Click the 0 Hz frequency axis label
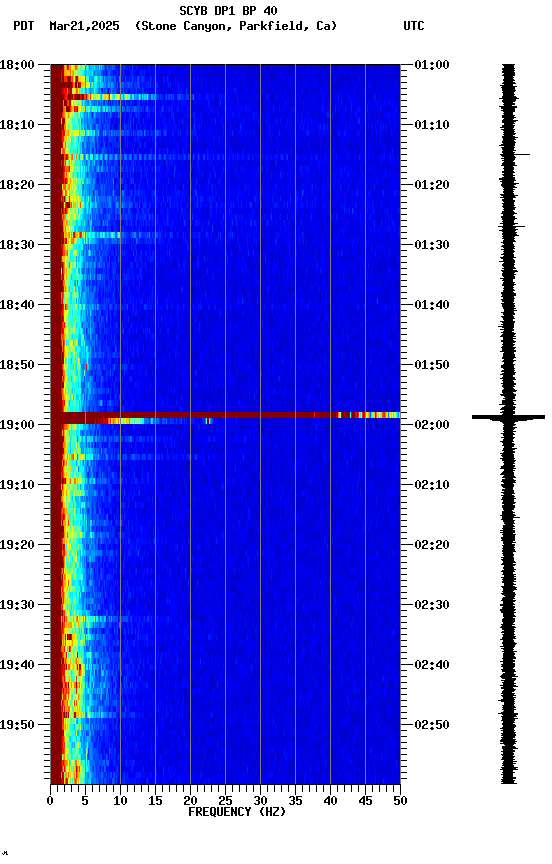 [50, 801]
